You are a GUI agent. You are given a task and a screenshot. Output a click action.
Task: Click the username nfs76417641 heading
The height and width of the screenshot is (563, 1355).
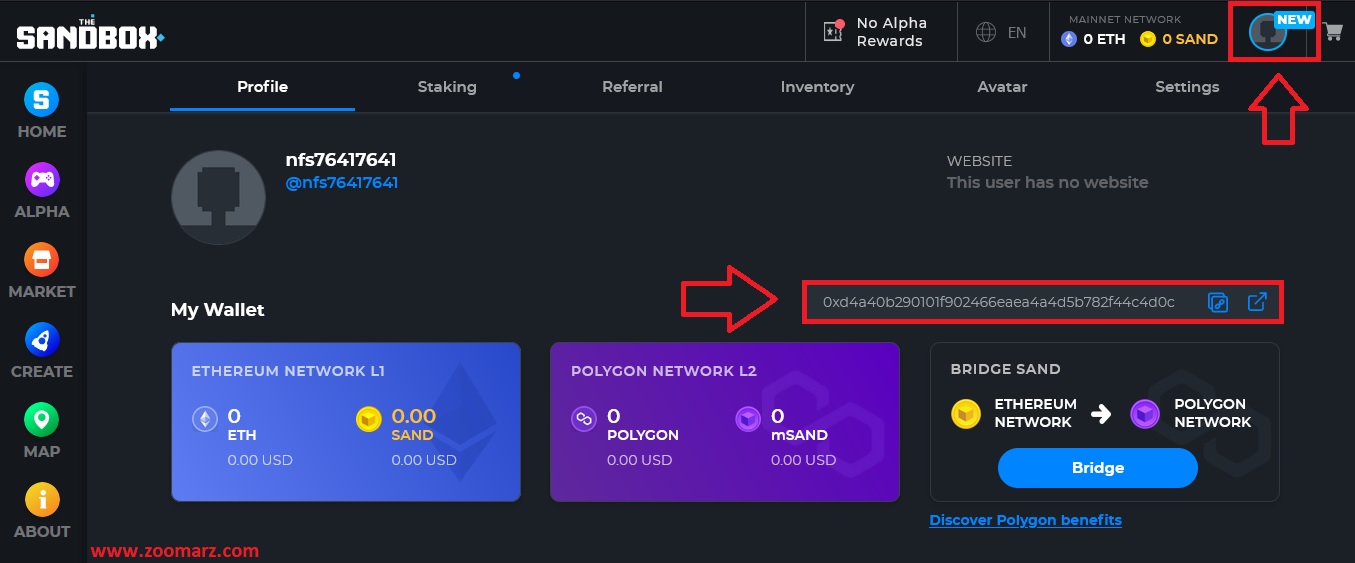(341, 160)
